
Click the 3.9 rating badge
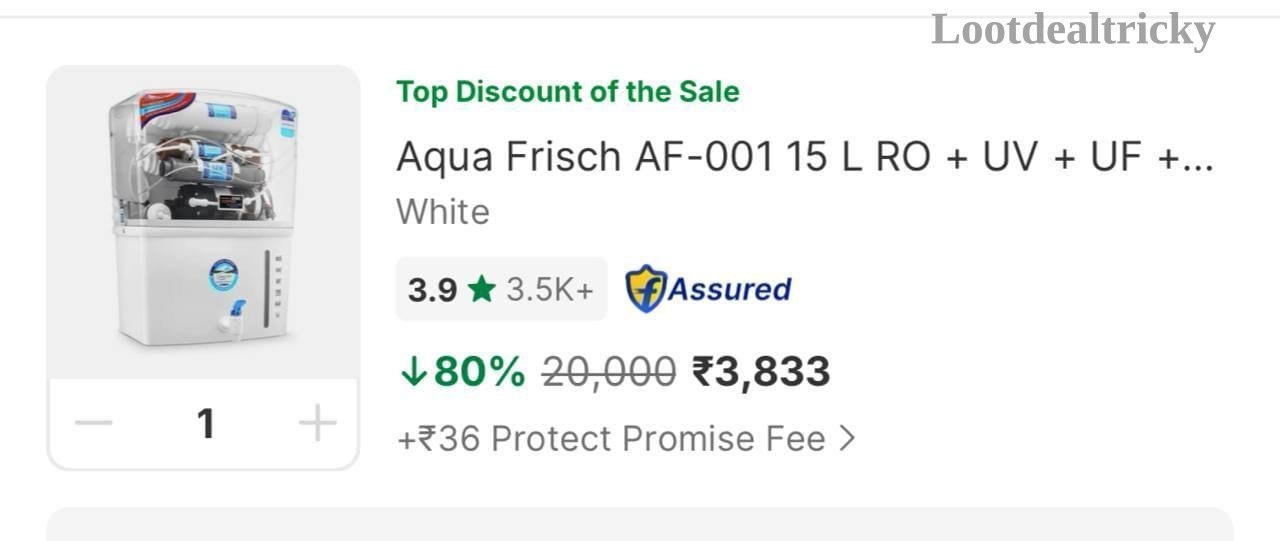501,289
